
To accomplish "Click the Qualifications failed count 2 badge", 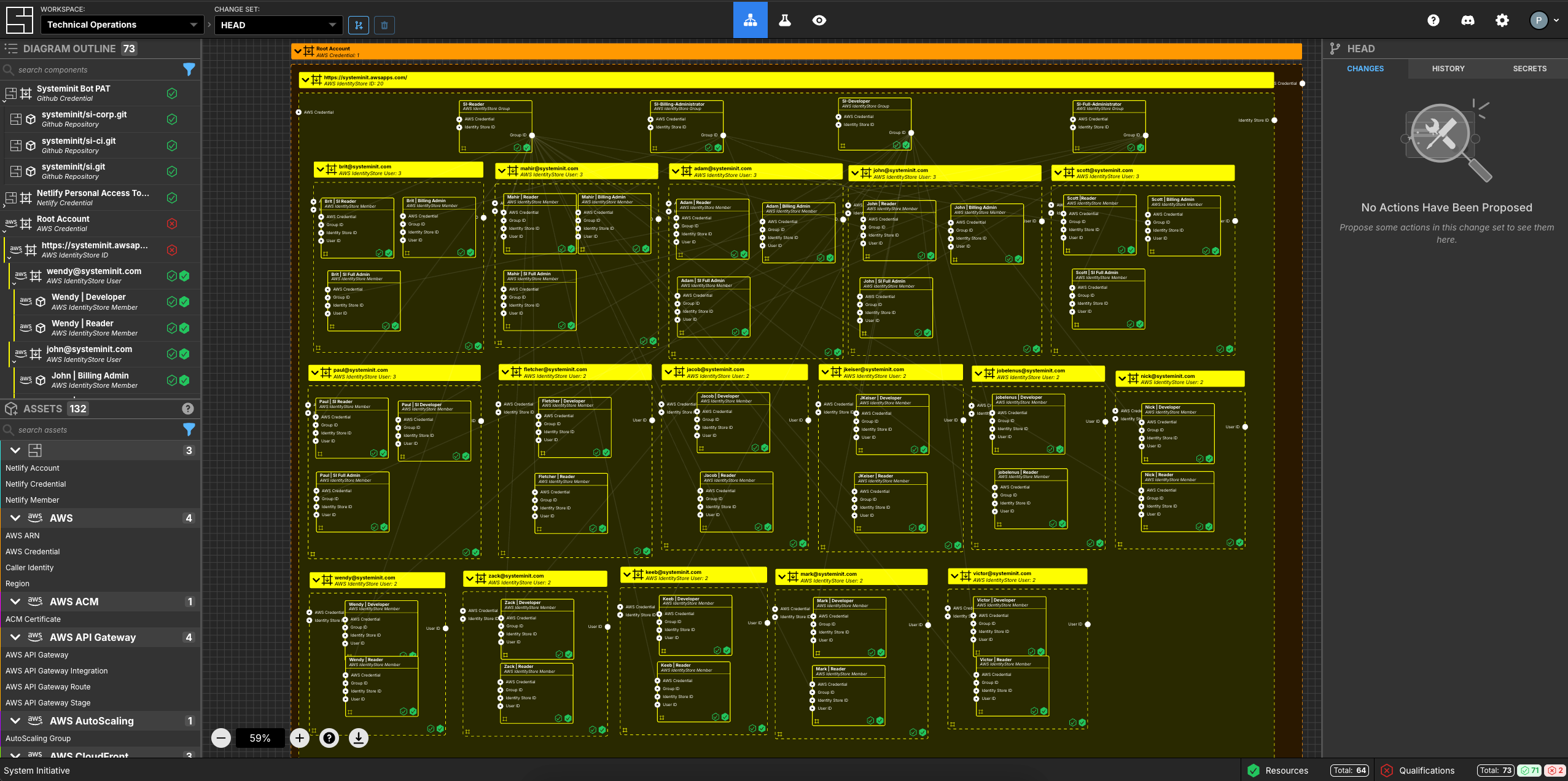I will [1555, 771].
